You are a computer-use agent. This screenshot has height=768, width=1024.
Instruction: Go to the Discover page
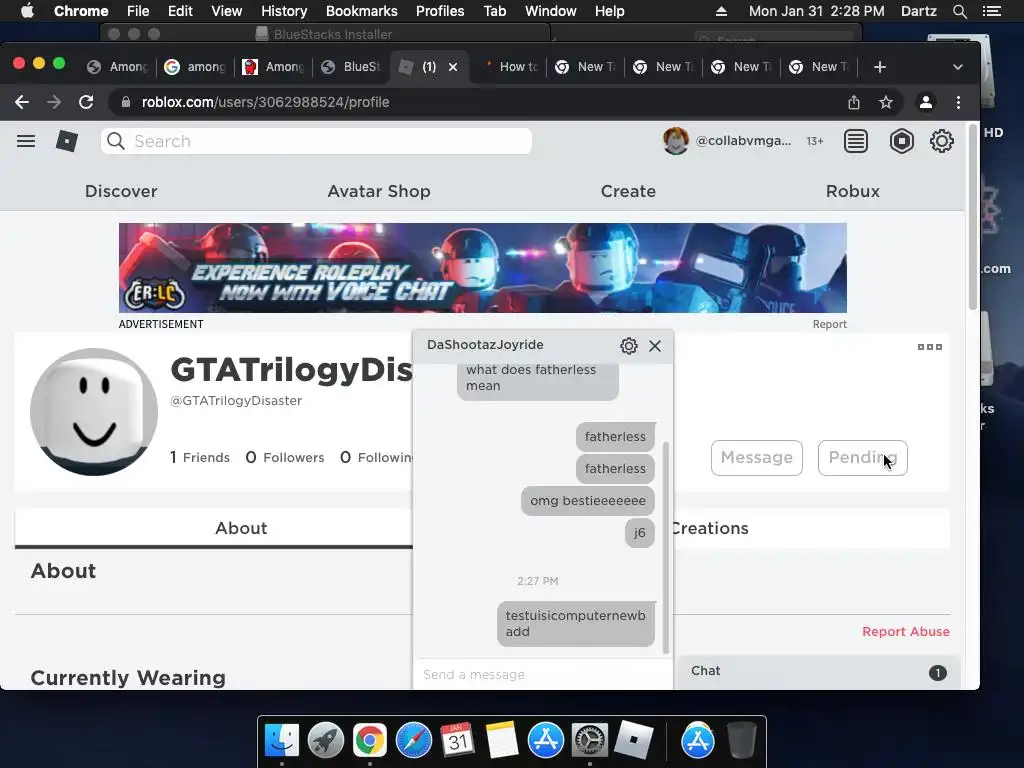[x=121, y=191]
